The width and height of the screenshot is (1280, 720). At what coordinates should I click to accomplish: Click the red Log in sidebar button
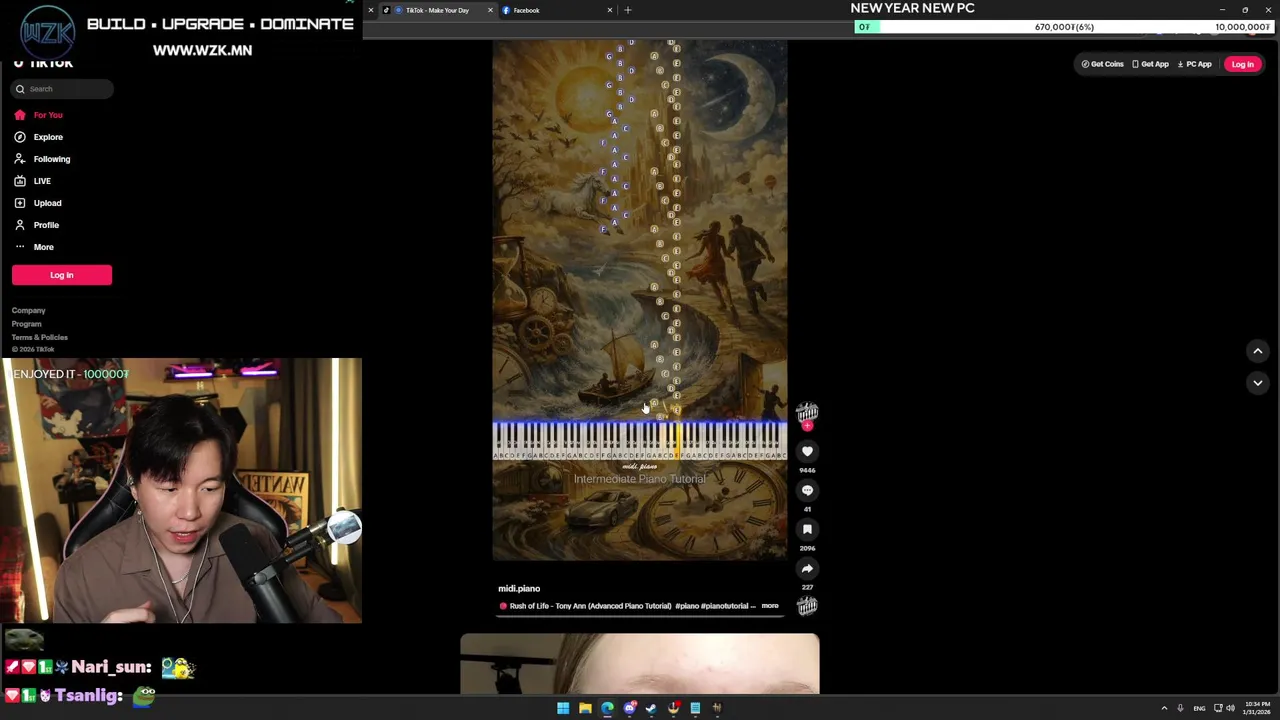62,275
